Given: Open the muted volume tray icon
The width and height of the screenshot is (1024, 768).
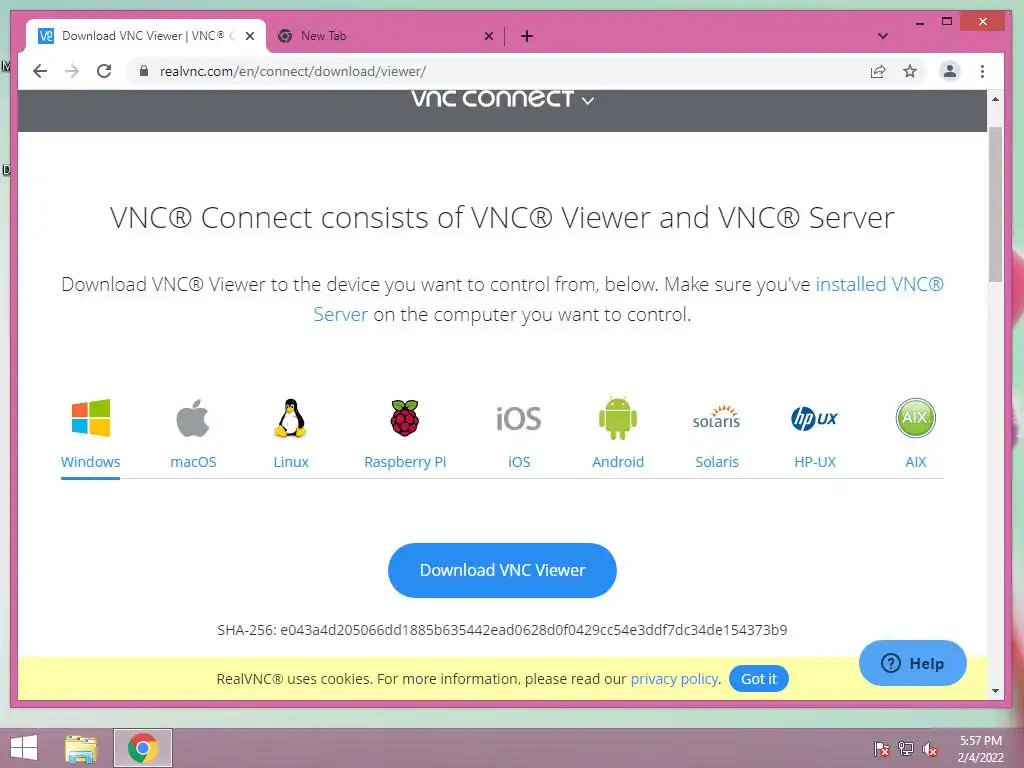Looking at the screenshot, I should click(930, 749).
